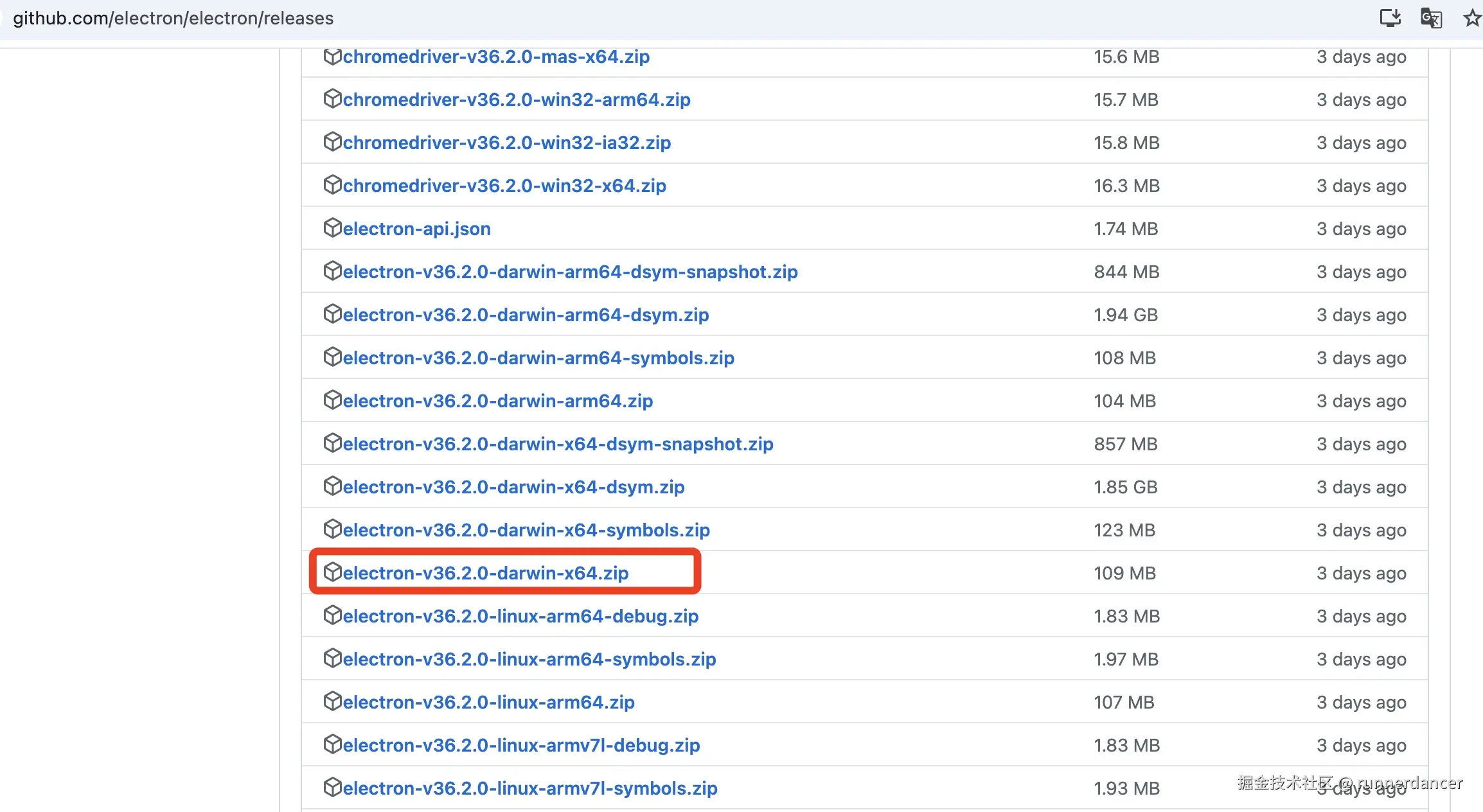
Task: Download electron-v36.2.0-linux-arm64-debug.zip
Action: pyautogui.click(x=520, y=616)
